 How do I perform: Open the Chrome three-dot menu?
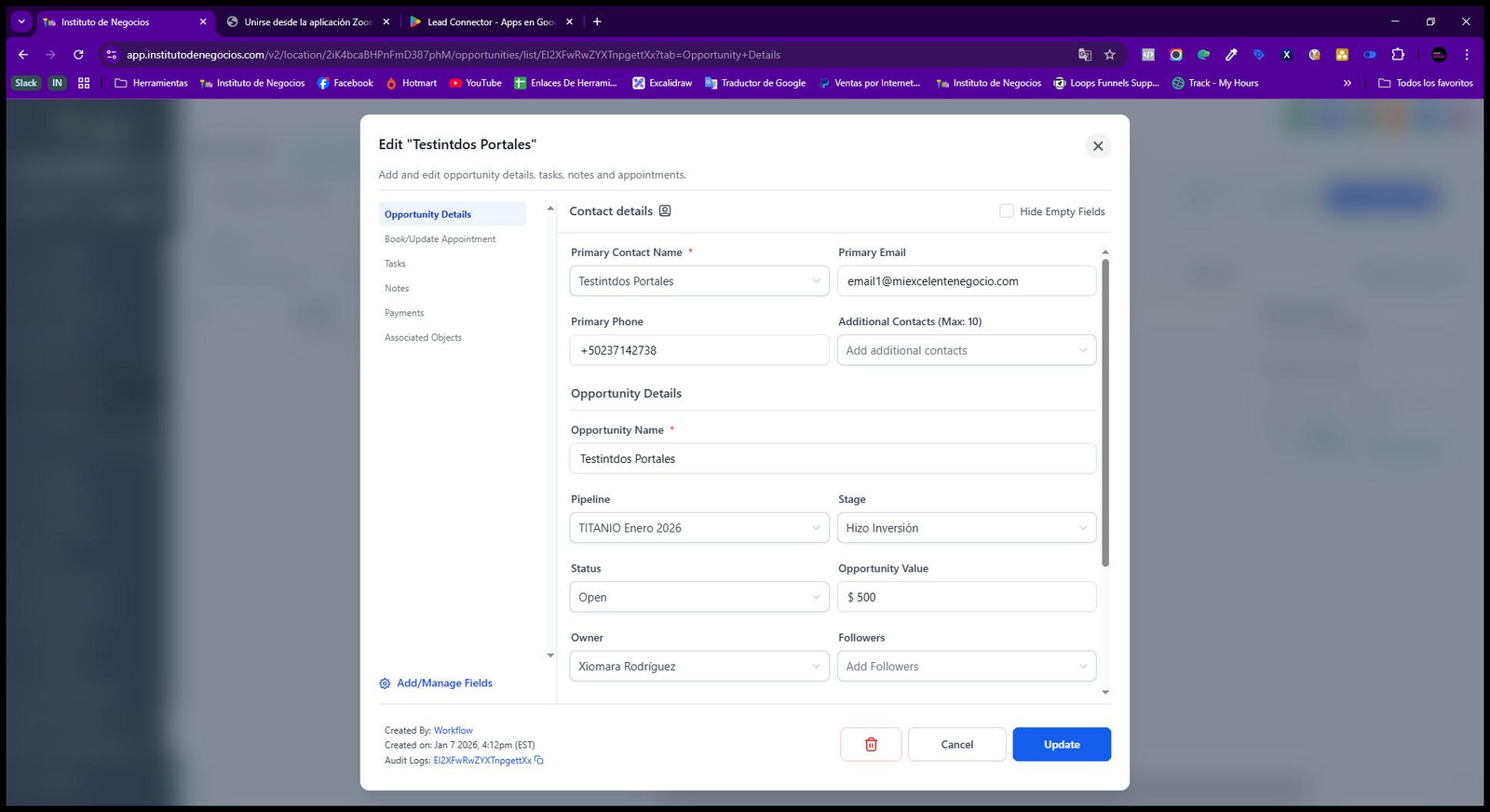click(x=1467, y=55)
